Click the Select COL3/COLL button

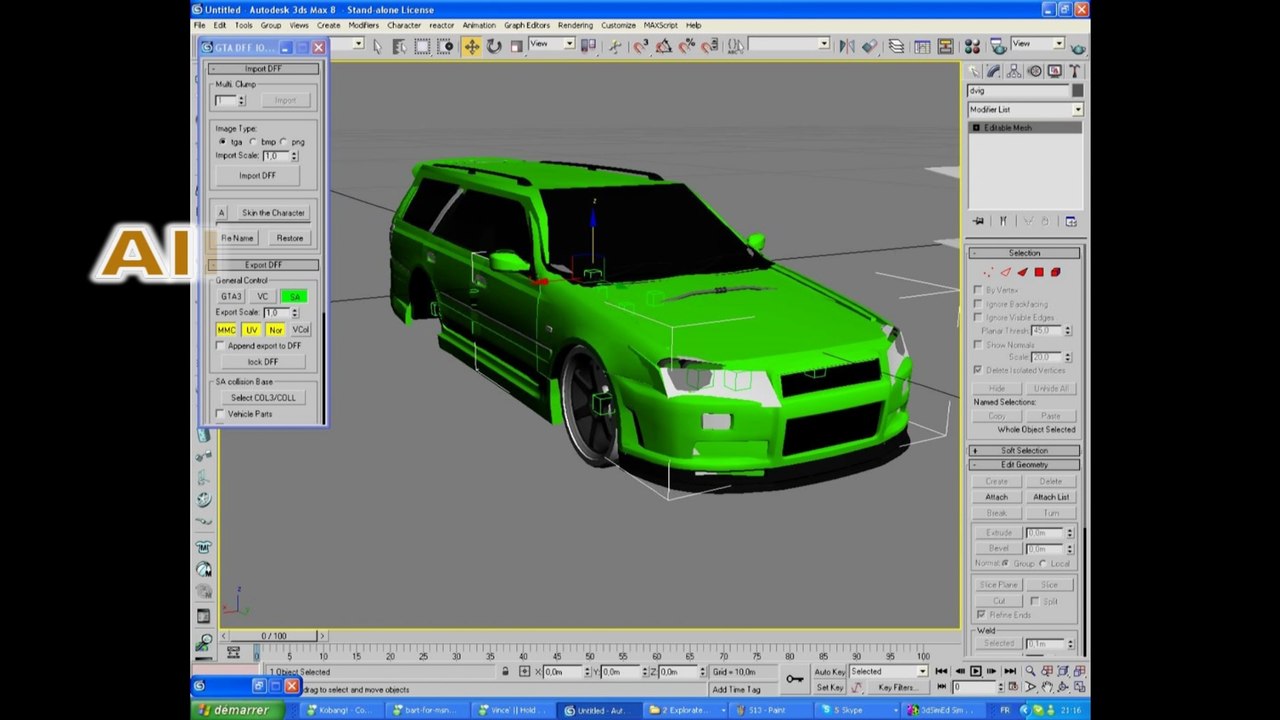point(263,398)
